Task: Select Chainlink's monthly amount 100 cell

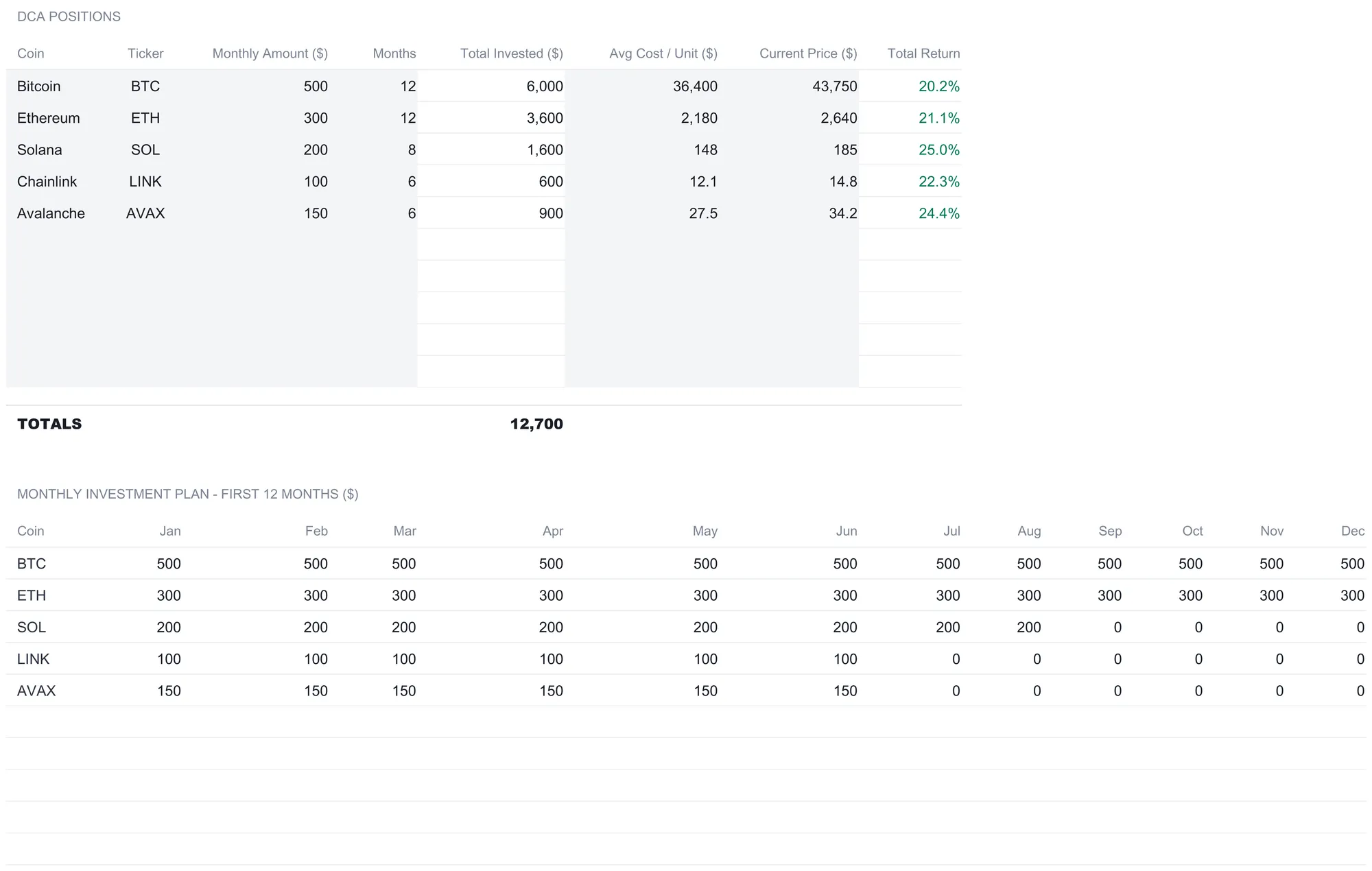Action: click(x=316, y=181)
